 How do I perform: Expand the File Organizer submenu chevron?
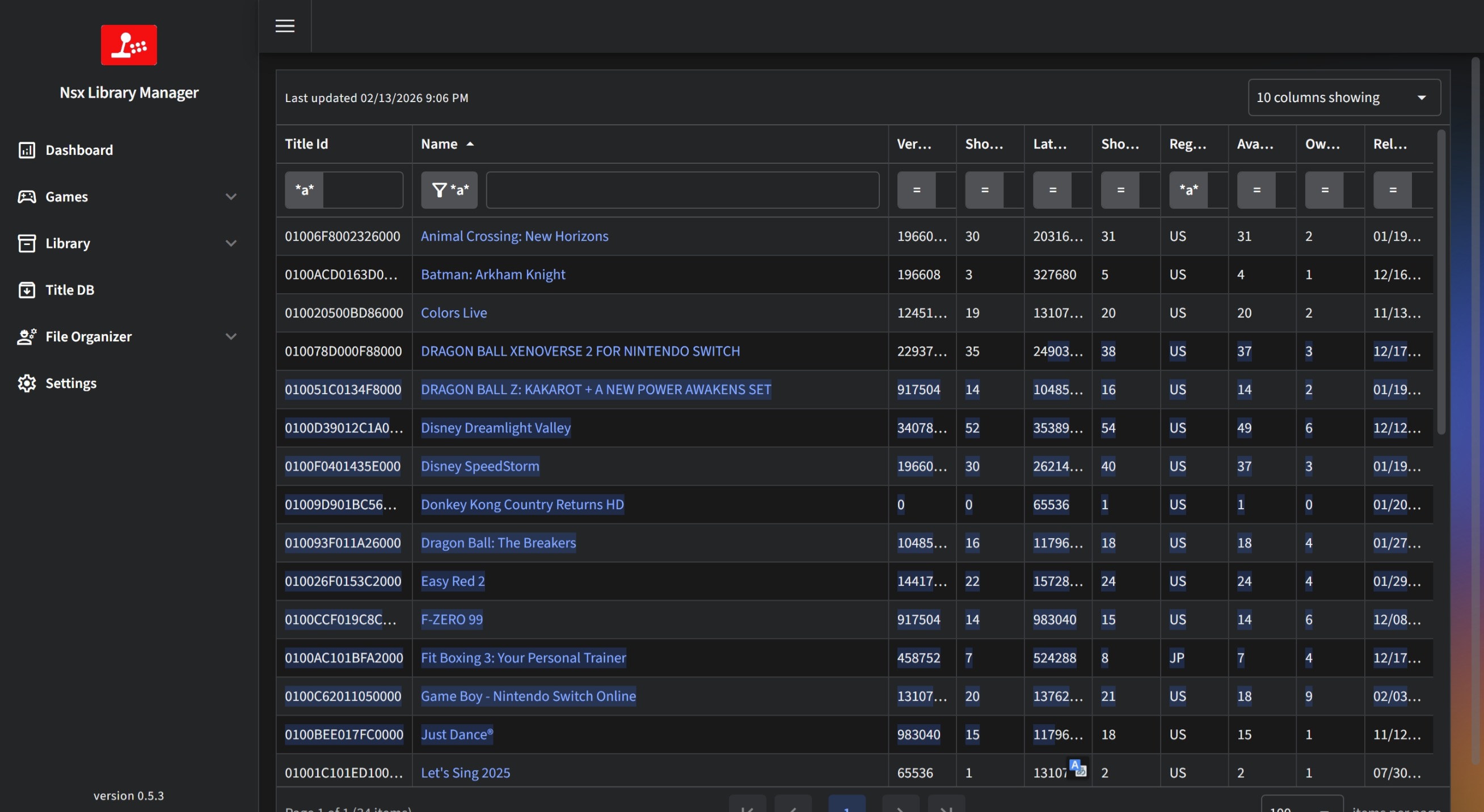(x=231, y=337)
